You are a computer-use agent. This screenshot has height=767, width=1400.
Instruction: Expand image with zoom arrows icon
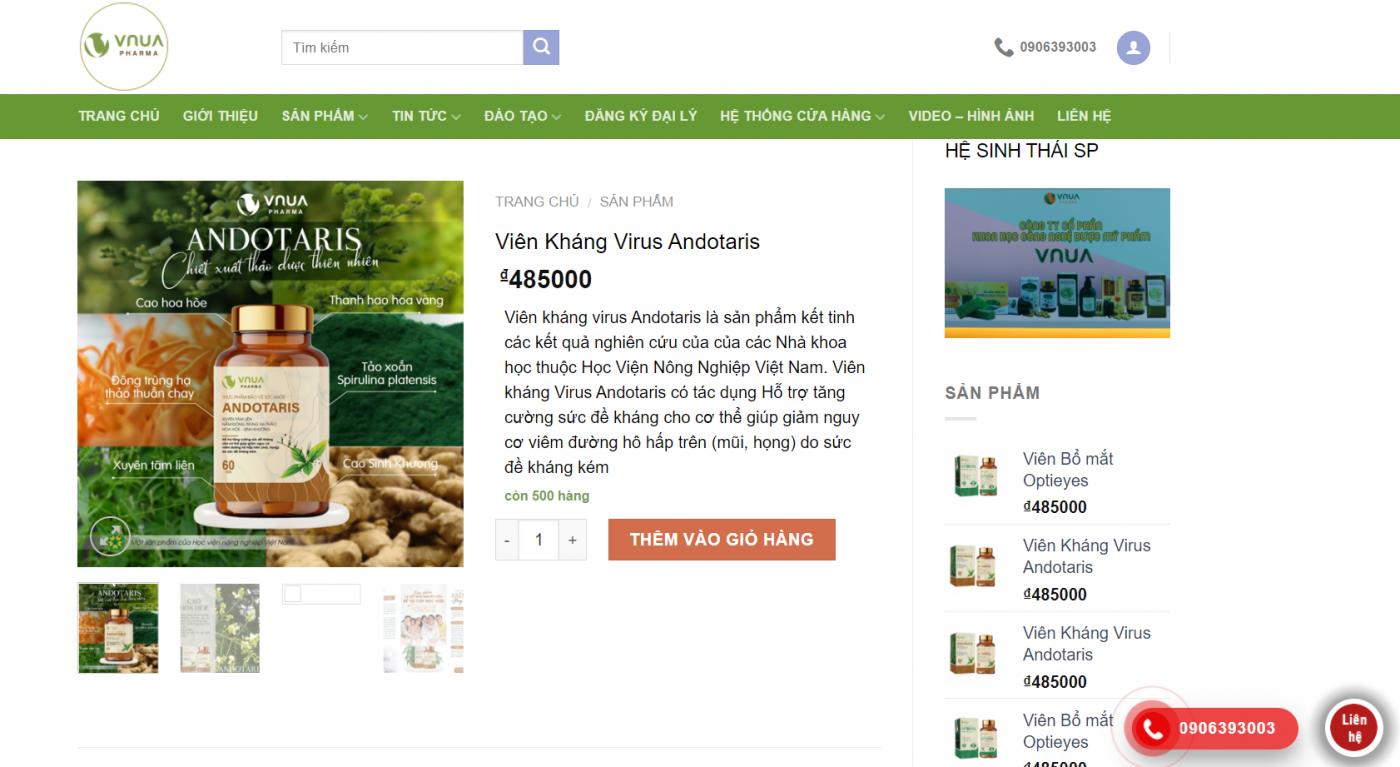coord(110,536)
